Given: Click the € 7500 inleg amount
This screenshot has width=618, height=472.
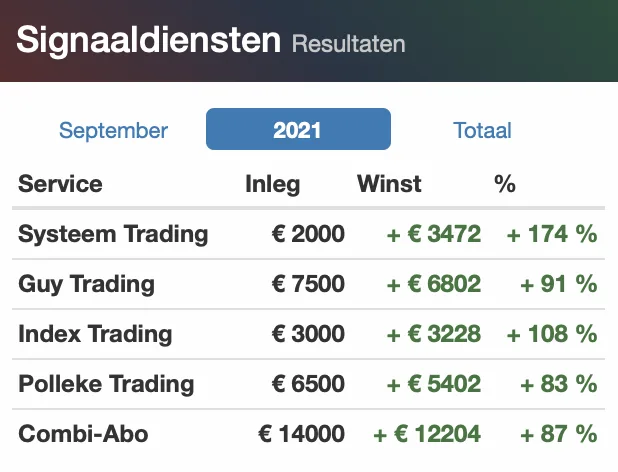Looking at the screenshot, I should click(308, 284).
